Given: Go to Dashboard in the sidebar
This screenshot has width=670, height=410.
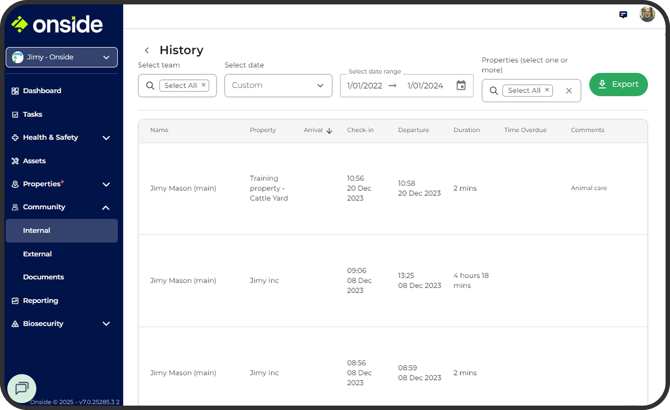Looking at the screenshot, I should 42,91.
